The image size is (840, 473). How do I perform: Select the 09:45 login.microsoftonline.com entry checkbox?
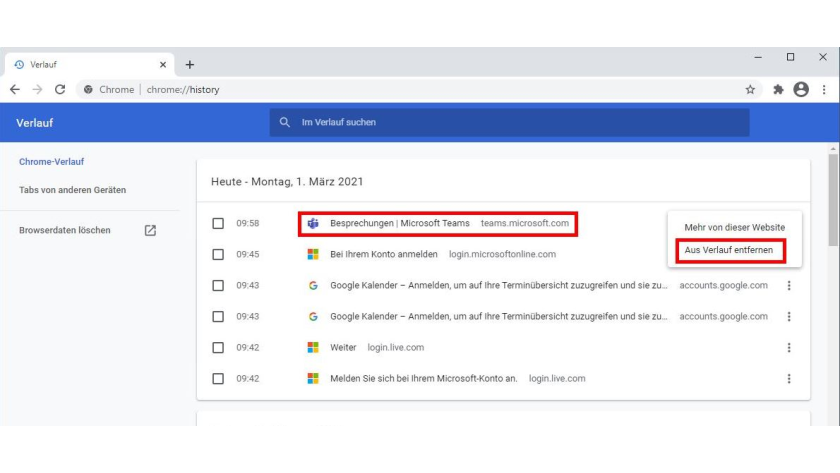tap(218, 254)
